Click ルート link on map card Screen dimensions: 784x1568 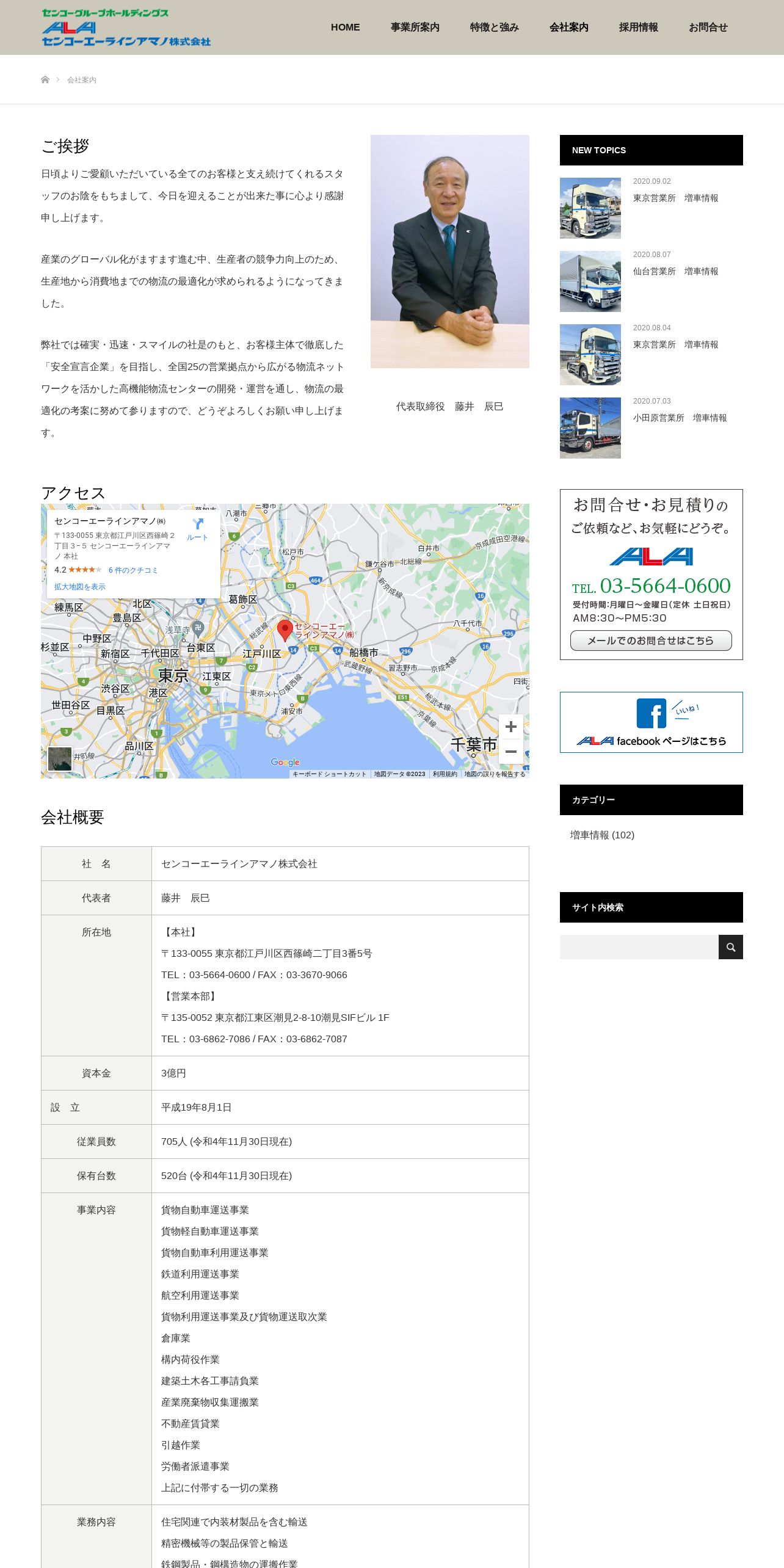197,537
